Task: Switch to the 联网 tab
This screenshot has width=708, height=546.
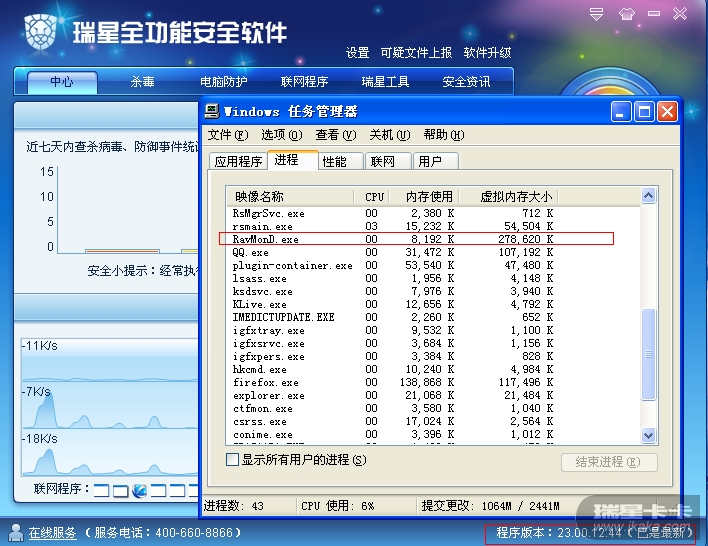Action: 388,161
